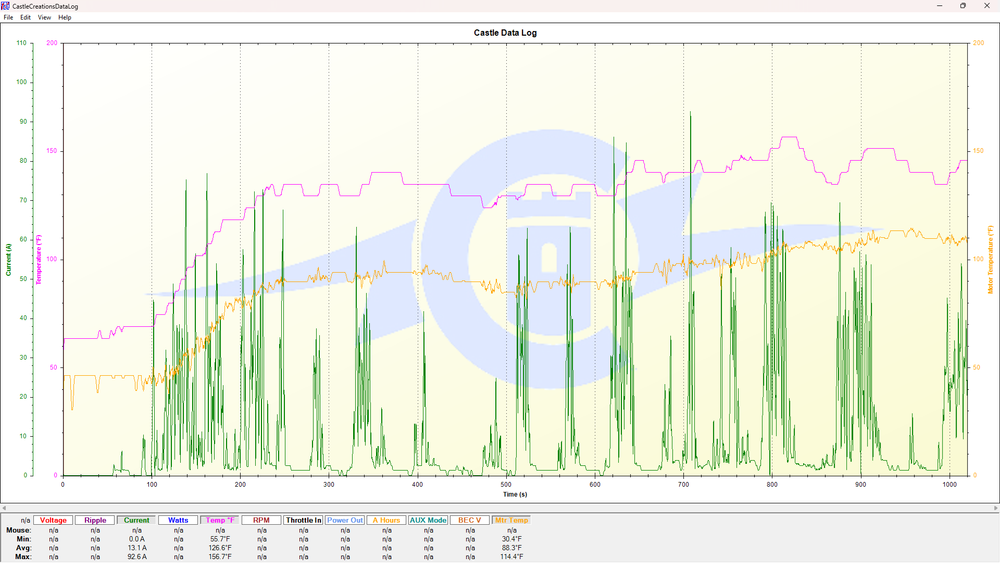Click the max temp value 156.7°F
Screen dimensions: 1000x563
(x=220, y=557)
